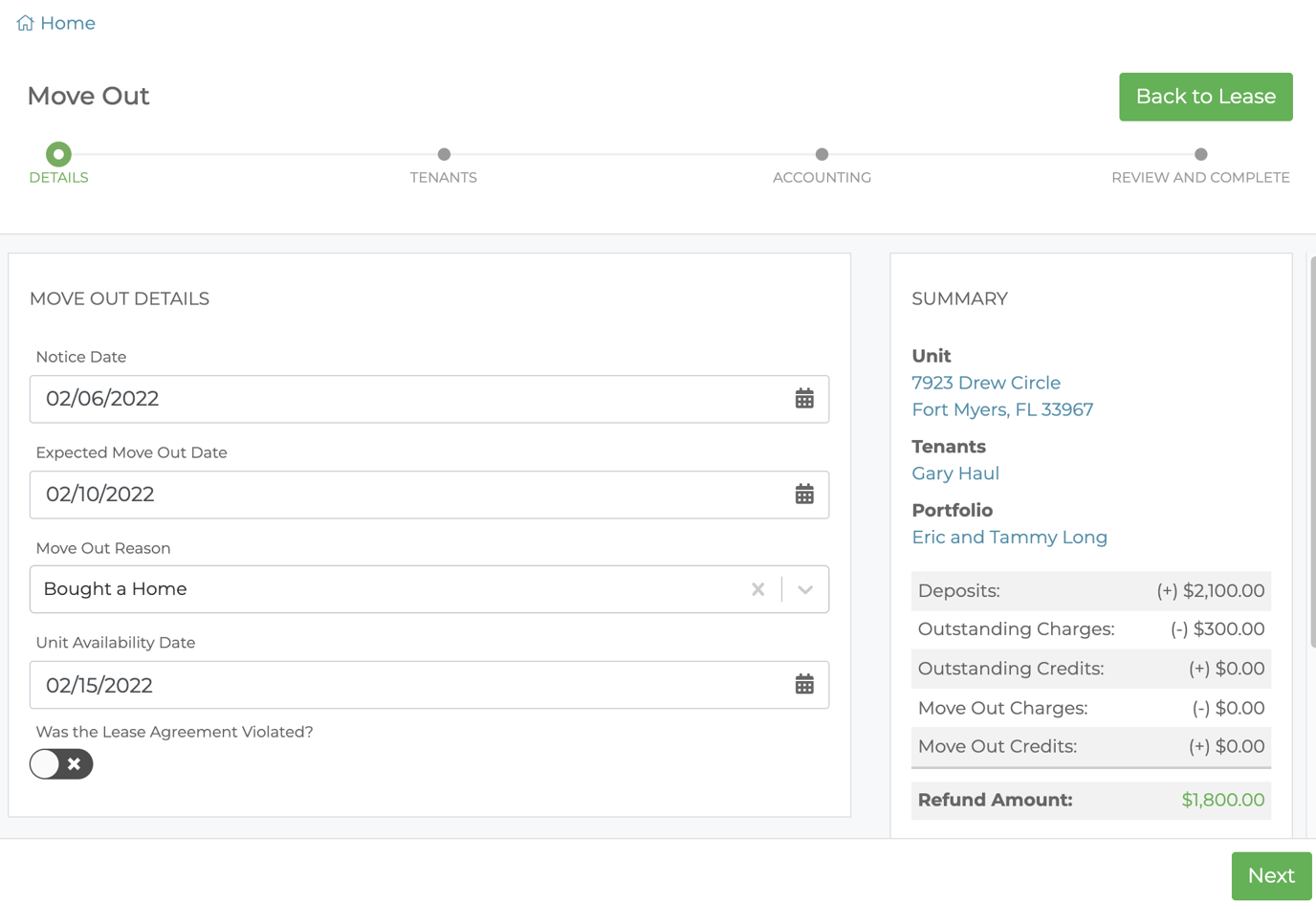Expand the Move Out Reason dropdown arrow
The image size is (1316, 903).
(x=805, y=589)
